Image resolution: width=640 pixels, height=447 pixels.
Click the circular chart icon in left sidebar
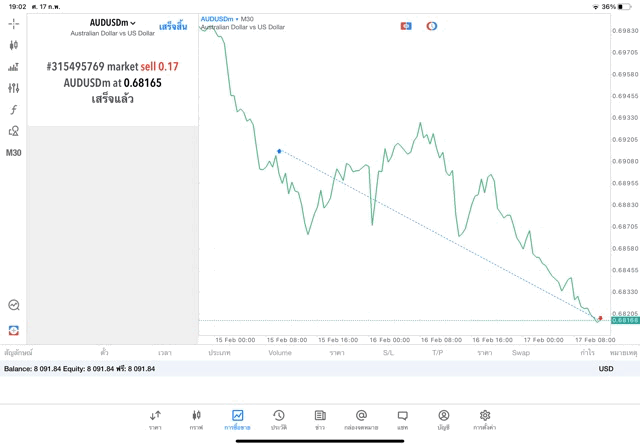pos(13,305)
